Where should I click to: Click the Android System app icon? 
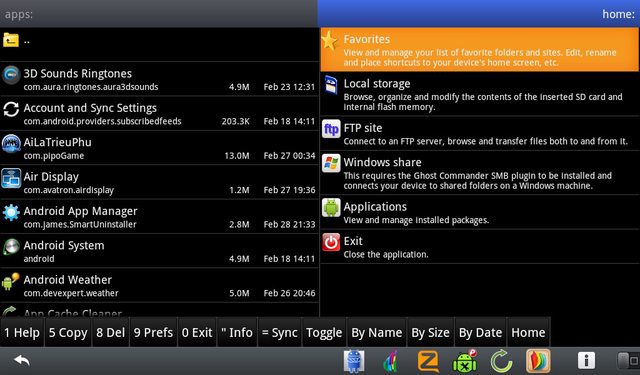(x=11, y=247)
